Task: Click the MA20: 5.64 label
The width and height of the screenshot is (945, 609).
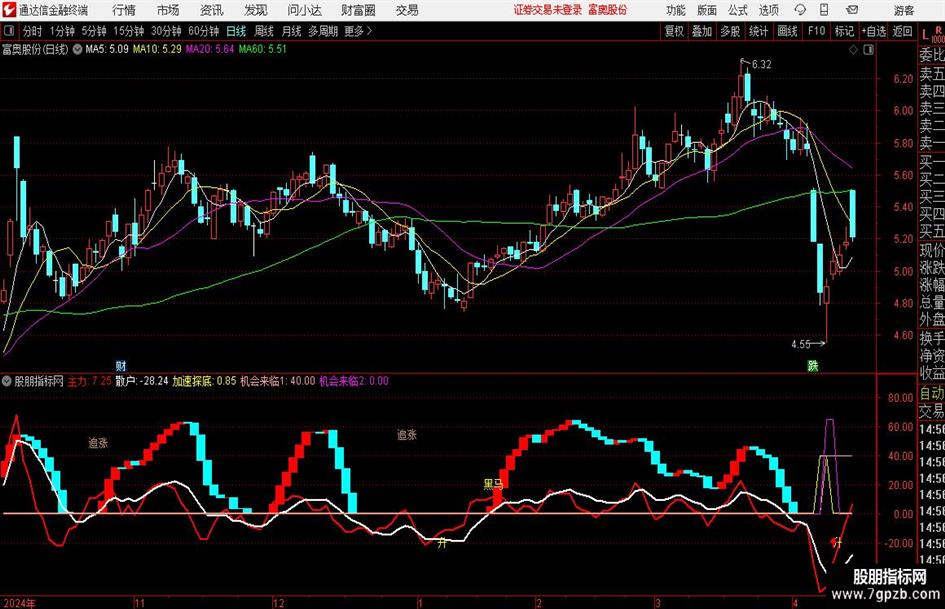Action: [x=210, y=49]
